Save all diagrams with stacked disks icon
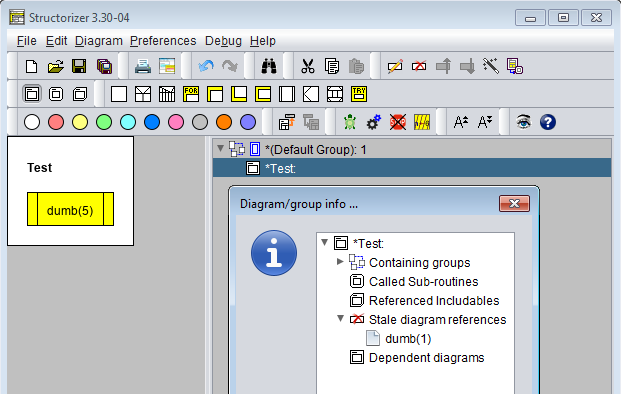Viewport: 621px width, 394px height. click(104, 66)
